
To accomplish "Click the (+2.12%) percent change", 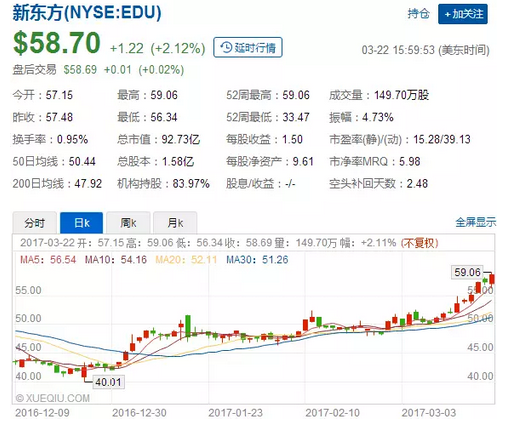I will pos(178,48).
